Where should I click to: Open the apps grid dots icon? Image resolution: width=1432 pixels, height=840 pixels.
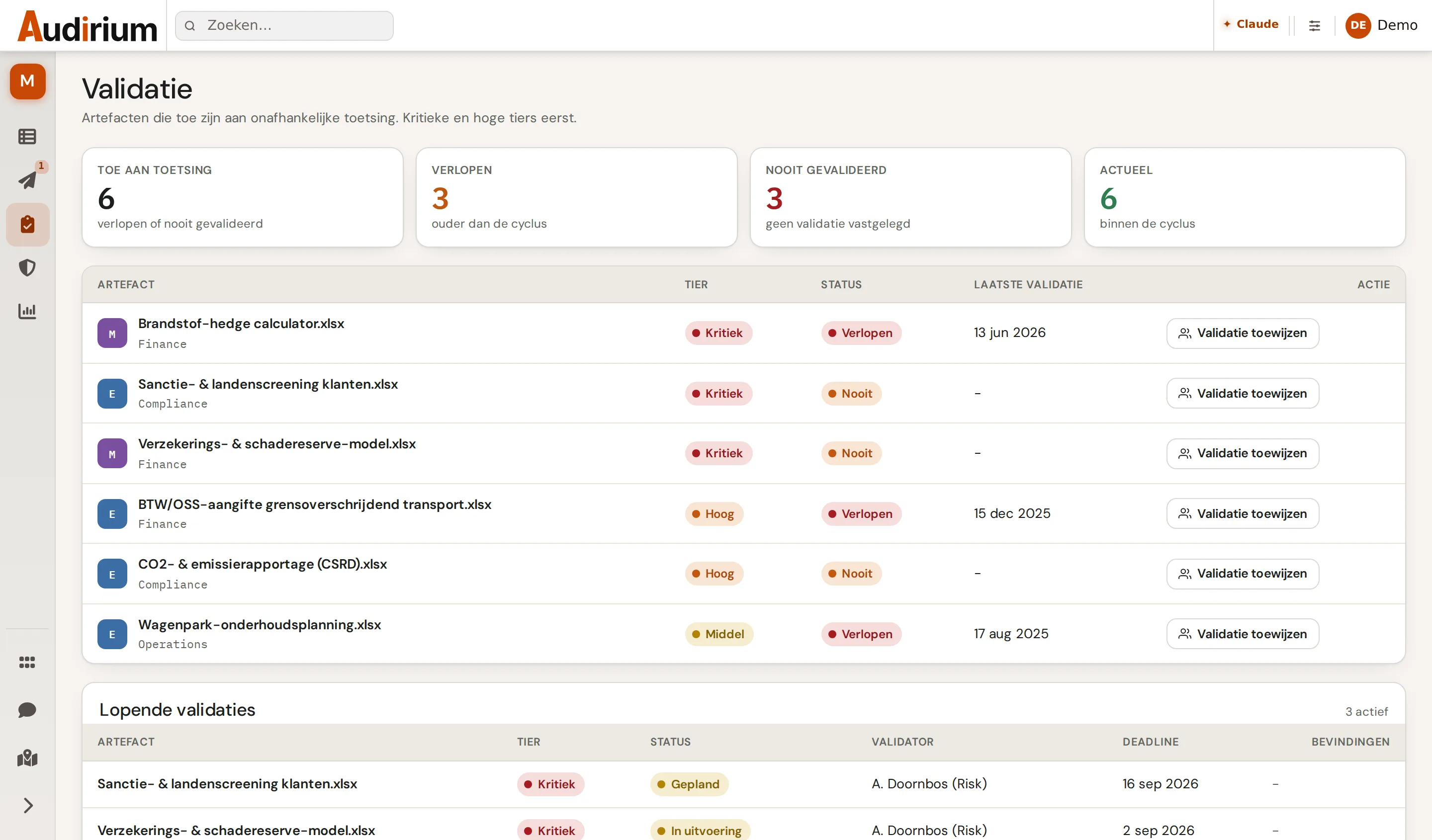tap(27, 662)
